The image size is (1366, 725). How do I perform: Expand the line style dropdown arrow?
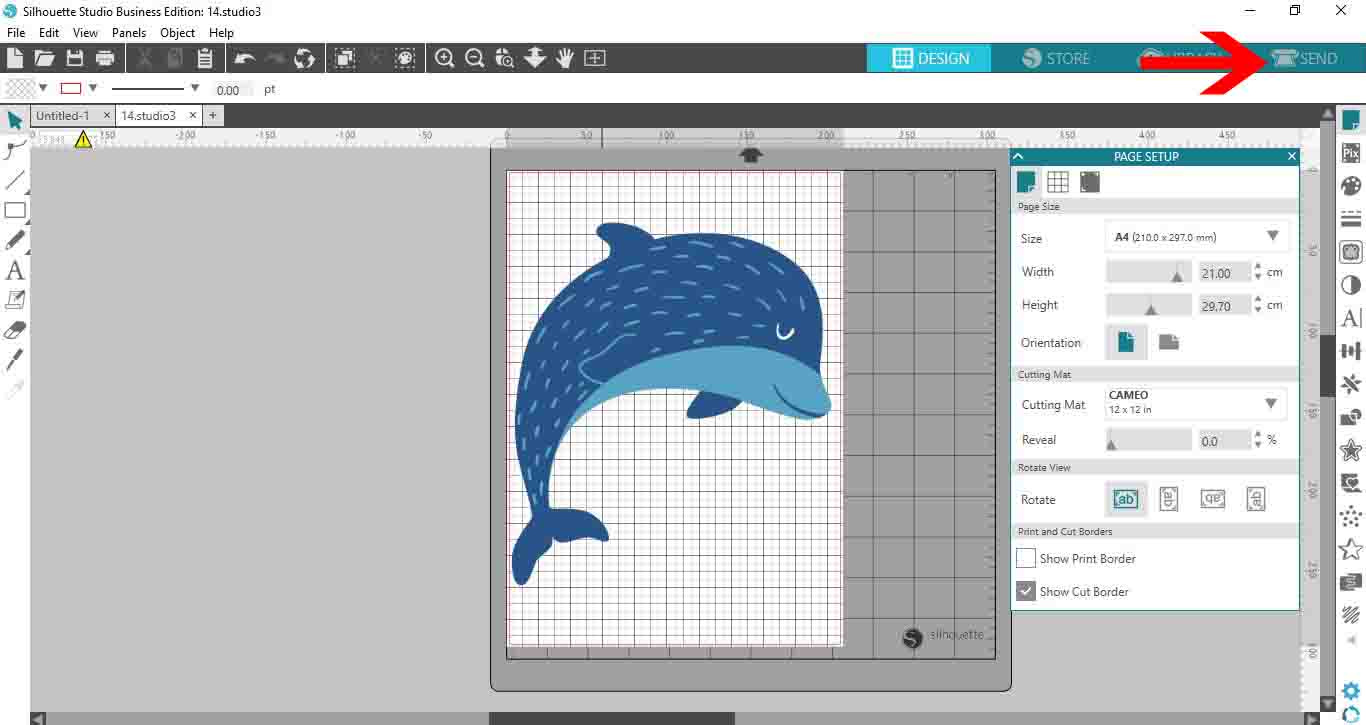pyautogui.click(x=195, y=88)
